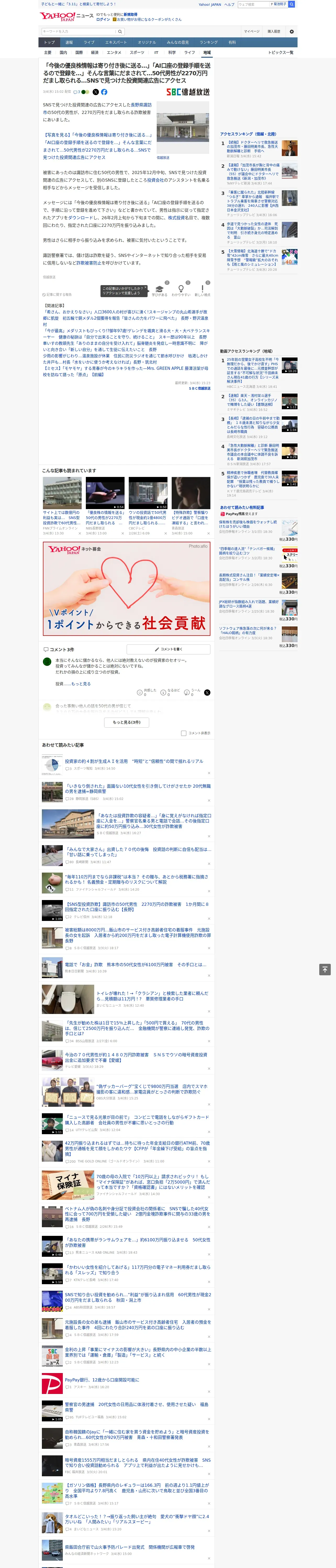Open the 県飯田合同庁舎で山火事予防パレード article

click(x=130, y=1547)
